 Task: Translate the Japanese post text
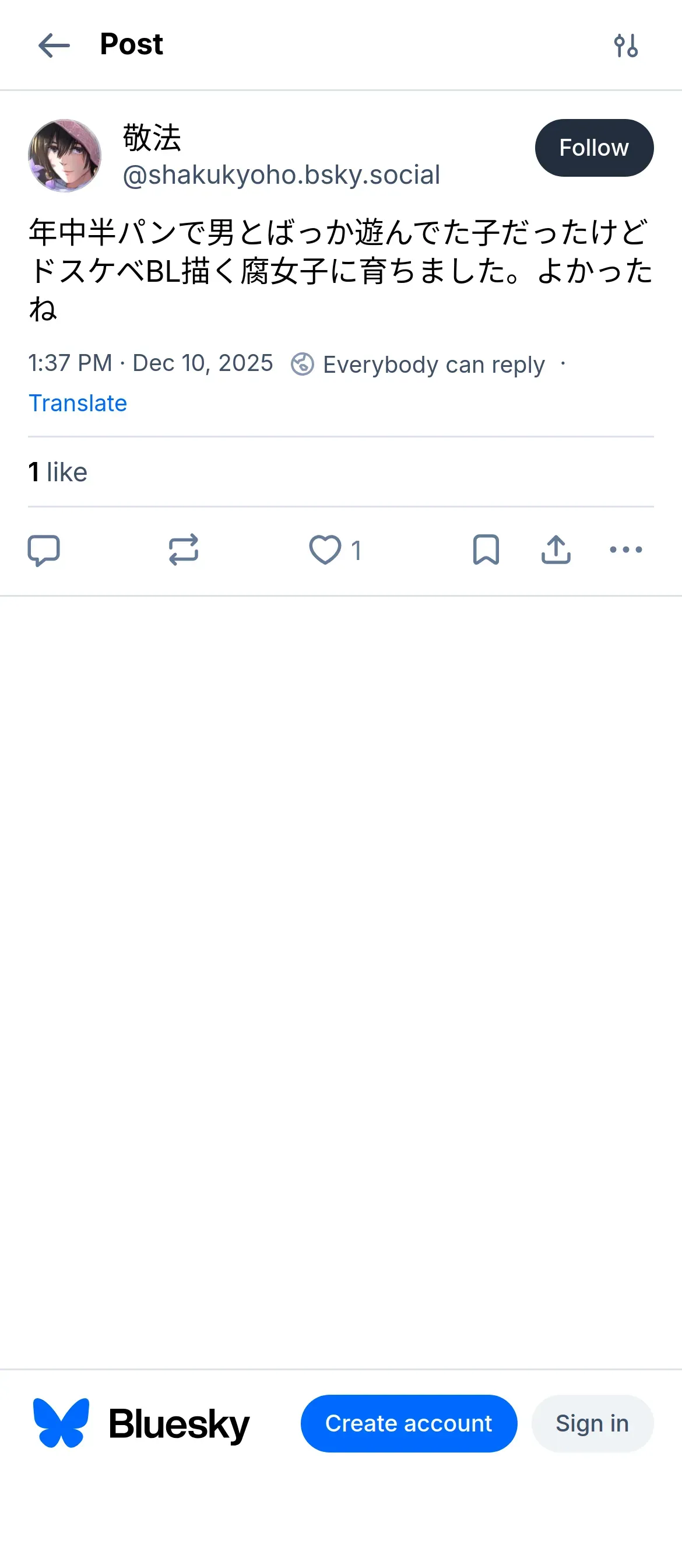[78, 403]
